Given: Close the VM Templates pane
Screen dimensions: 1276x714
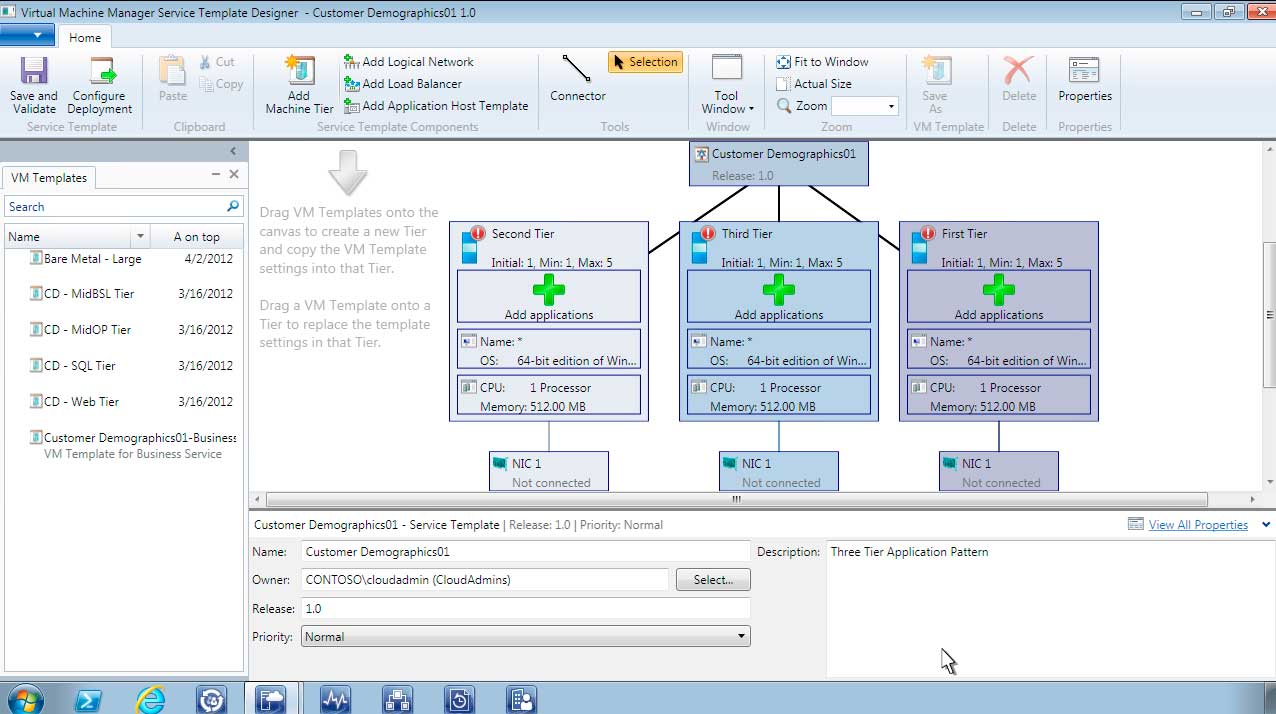Looking at the screenshot, I should [234, 174].
